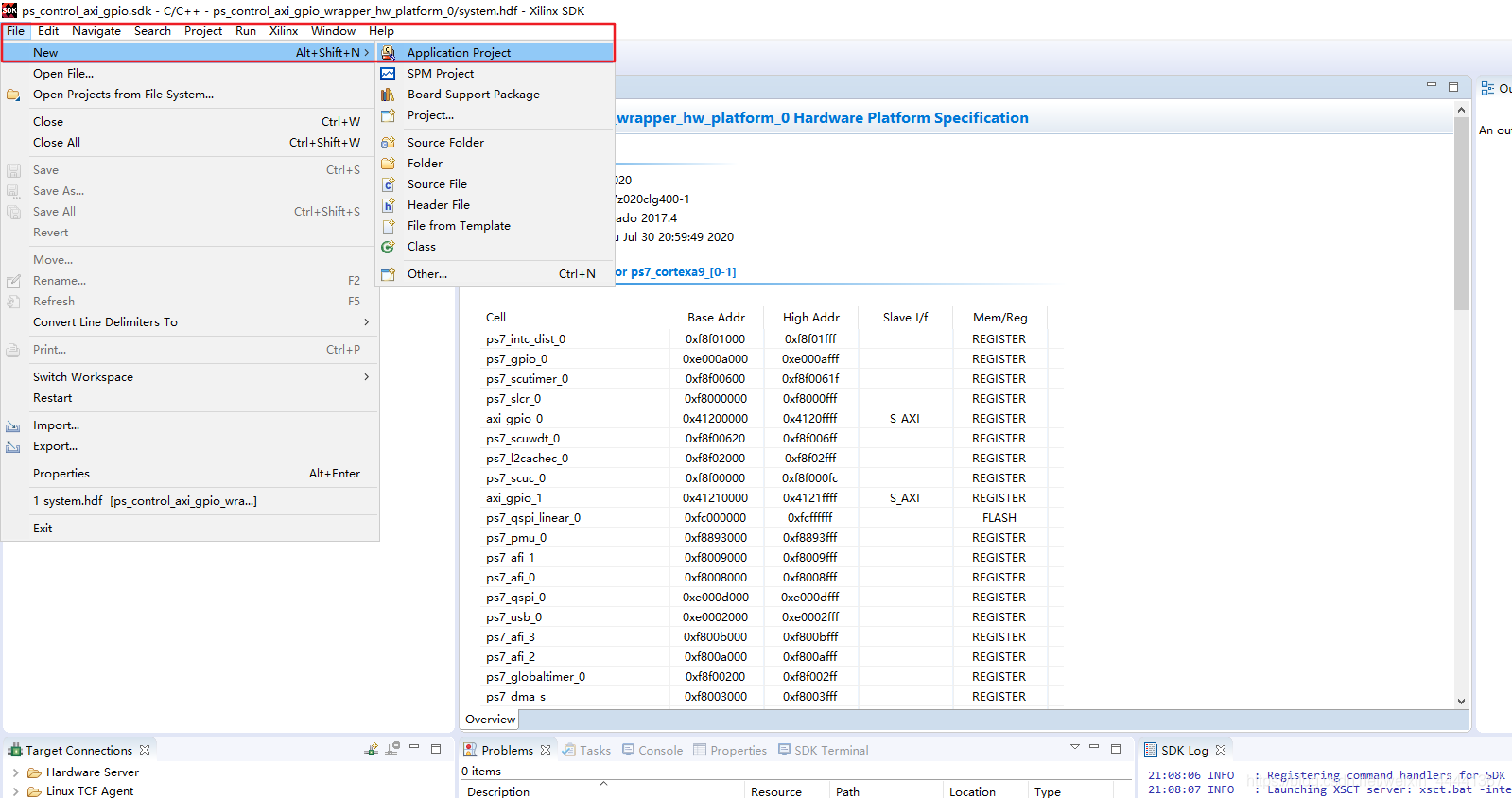1512x798 pixels.
Task: Maximize the Problems panel
Action: (1116, 748)
